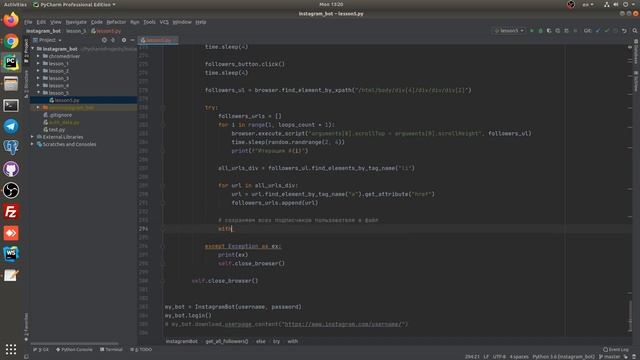Toggle the Terminal tool window
The height and width of the screenshot is (360, 640).
(111, 349)
